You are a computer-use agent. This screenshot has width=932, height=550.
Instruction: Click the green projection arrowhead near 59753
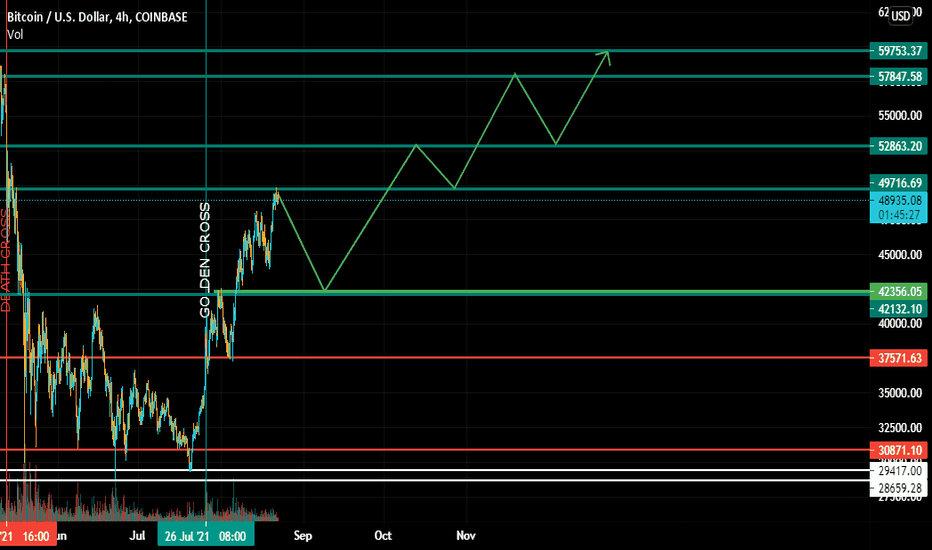coord(604,57)
